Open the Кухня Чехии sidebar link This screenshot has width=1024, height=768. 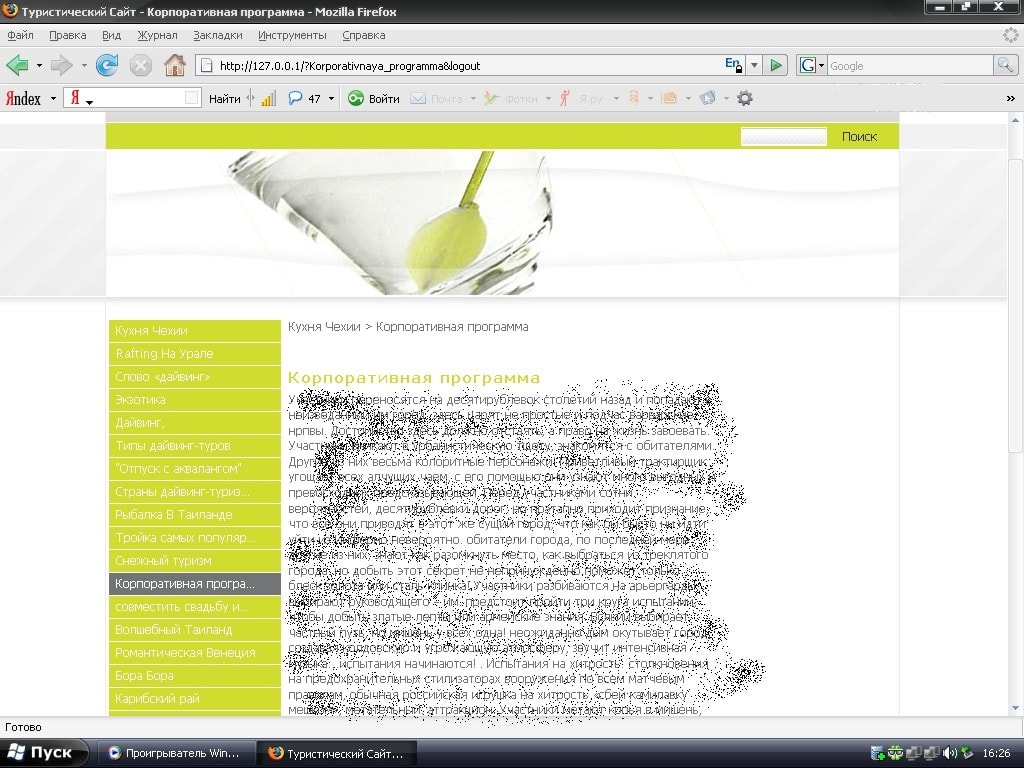click(195, 330)
